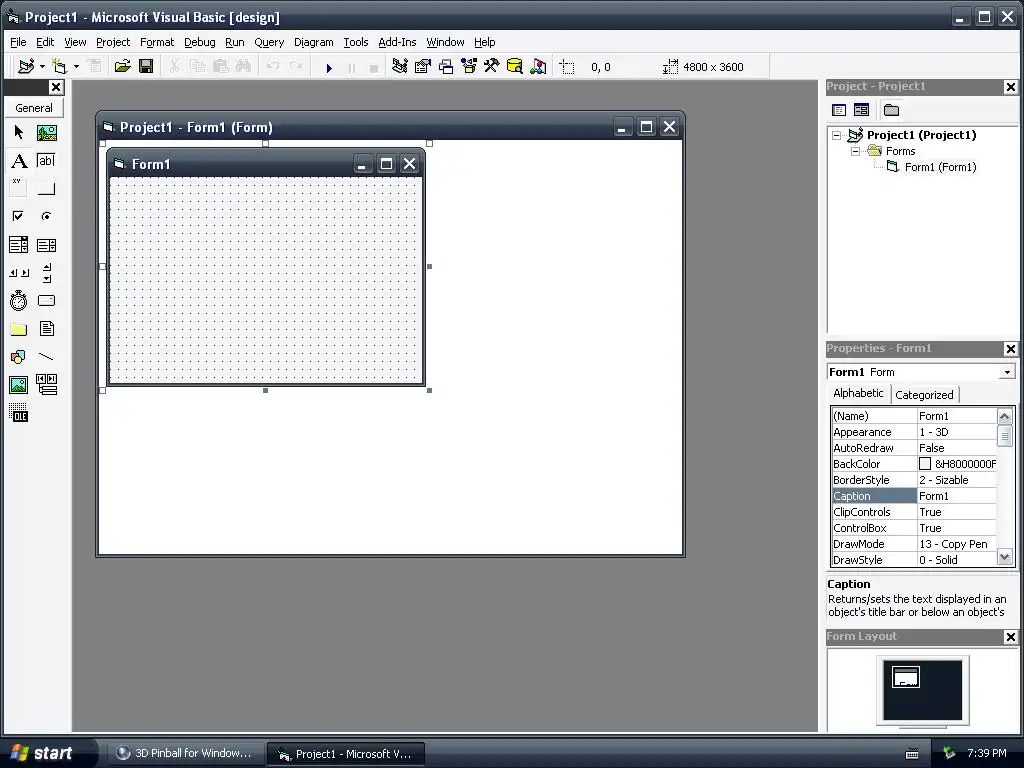Collapse the Project1 (Project1) tree node

(x=837, y=135)
